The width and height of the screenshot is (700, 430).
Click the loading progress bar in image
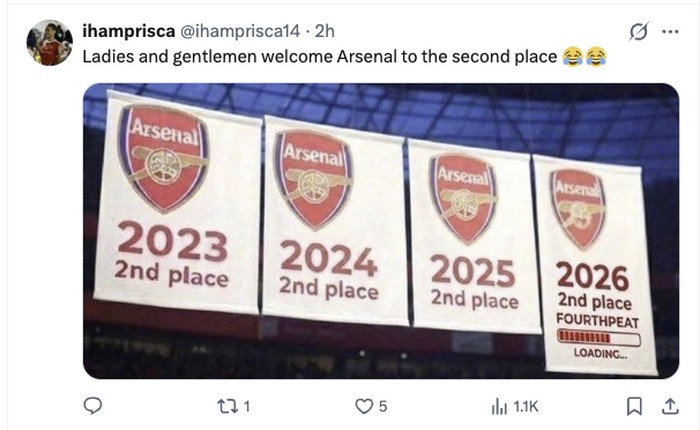(x=599, y=338)
